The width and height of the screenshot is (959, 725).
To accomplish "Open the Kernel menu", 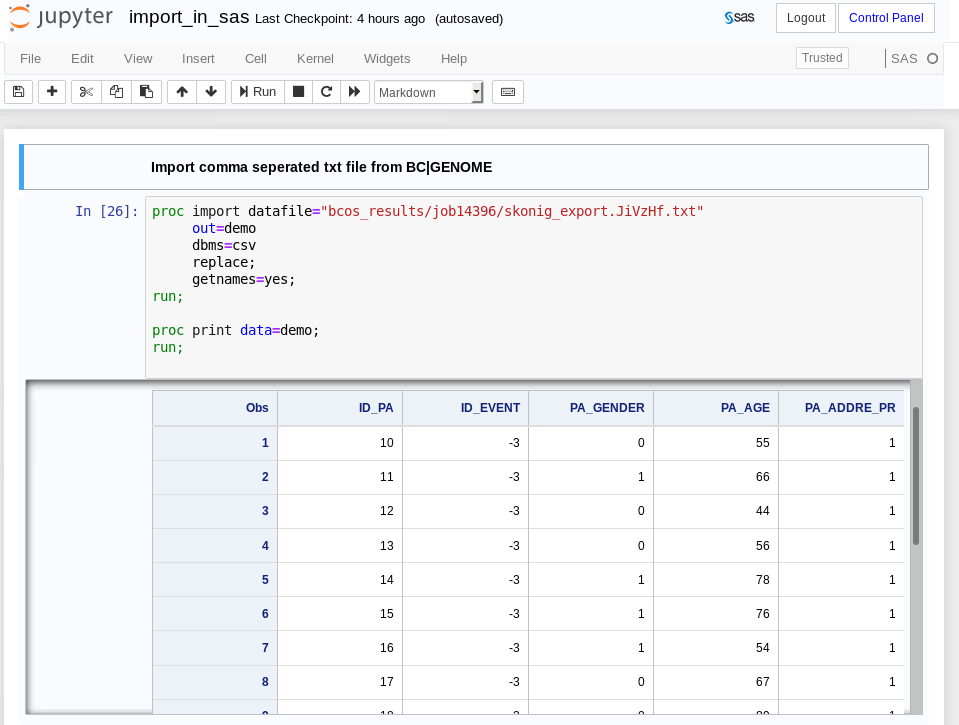I will click(315, 59).
